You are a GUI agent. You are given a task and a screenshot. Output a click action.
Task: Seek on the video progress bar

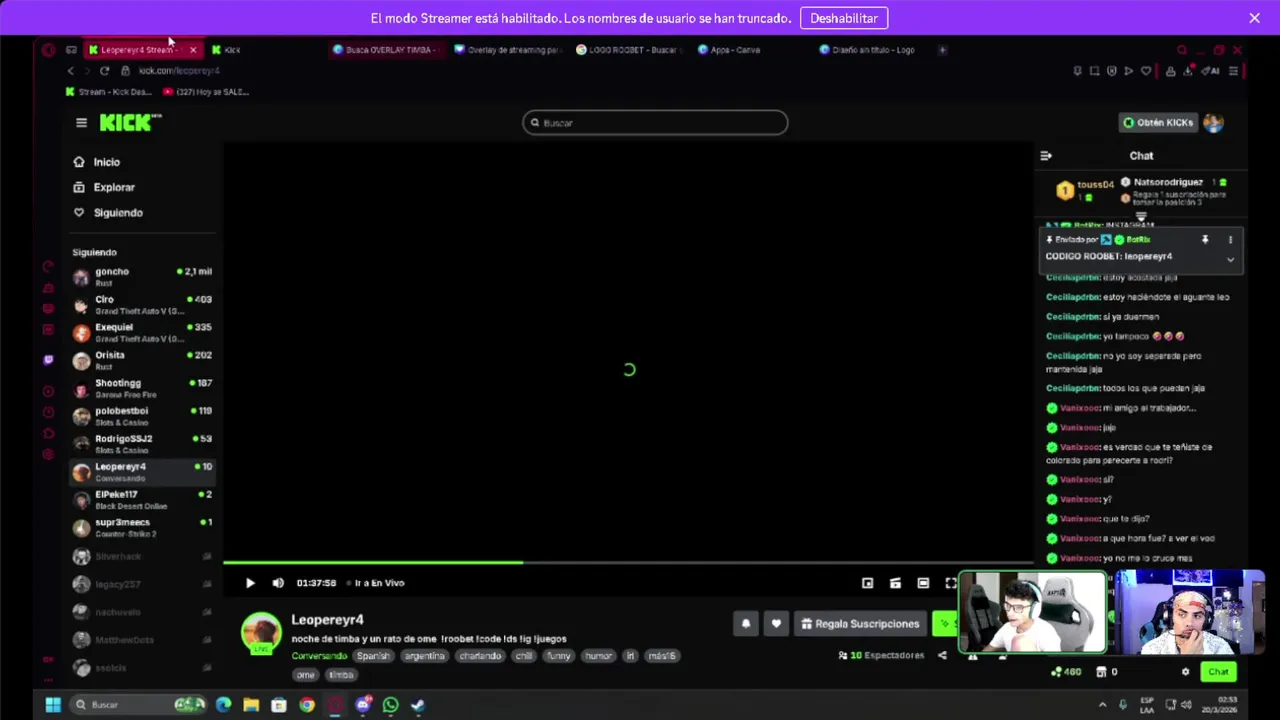(628, 563)
